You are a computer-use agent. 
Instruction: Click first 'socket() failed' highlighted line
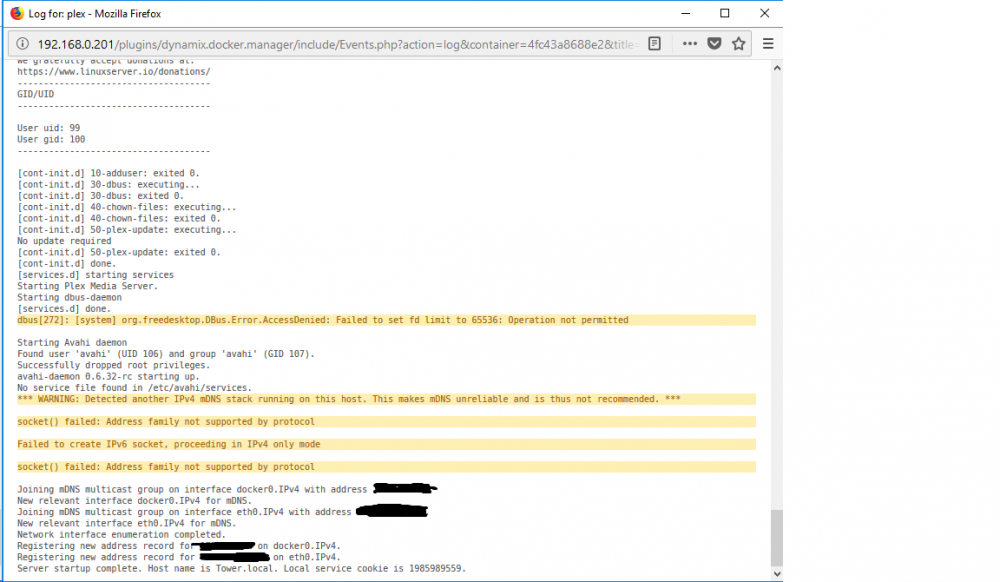pyautogui.click(x=386, y=422)
